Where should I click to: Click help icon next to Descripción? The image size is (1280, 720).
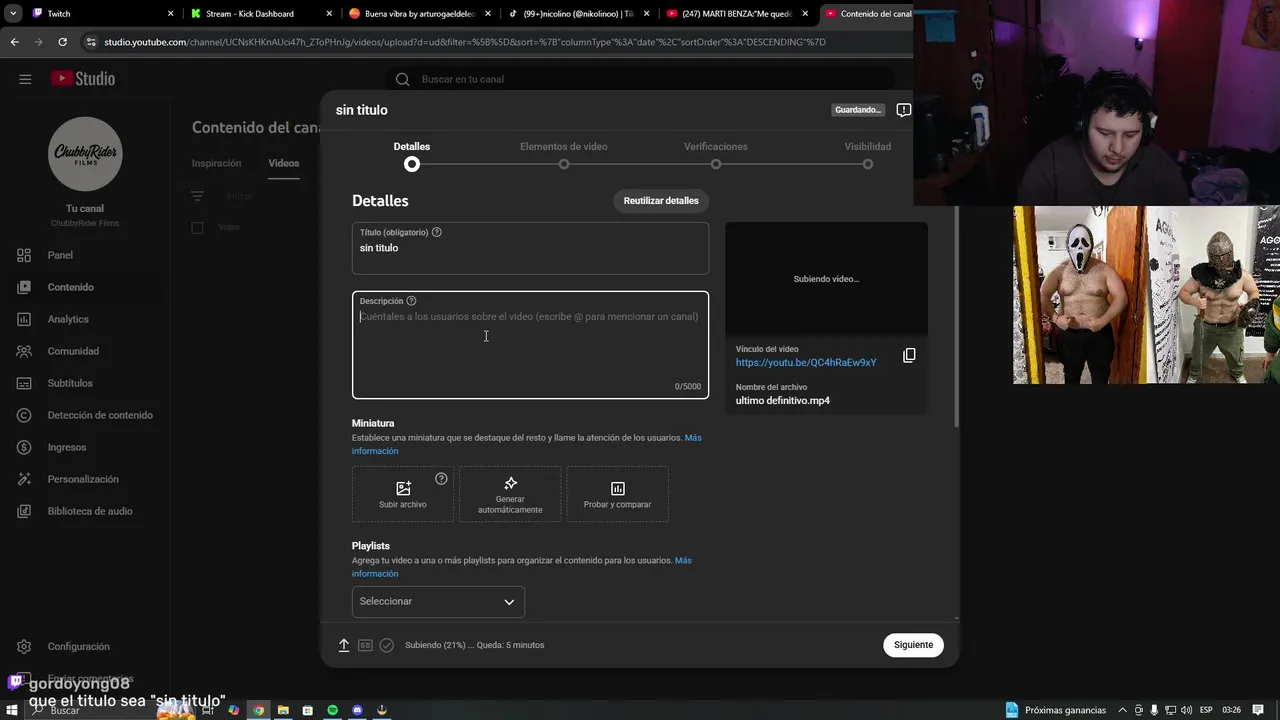coord(411,301)
